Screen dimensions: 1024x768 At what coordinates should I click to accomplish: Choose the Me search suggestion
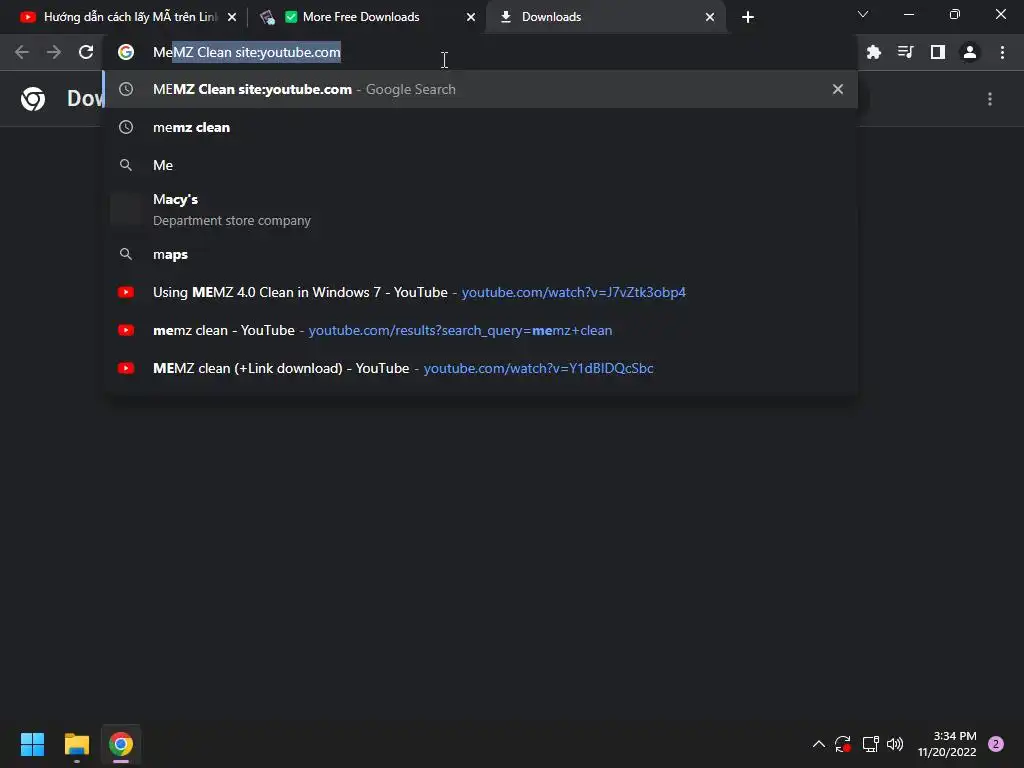coord(481,165)
